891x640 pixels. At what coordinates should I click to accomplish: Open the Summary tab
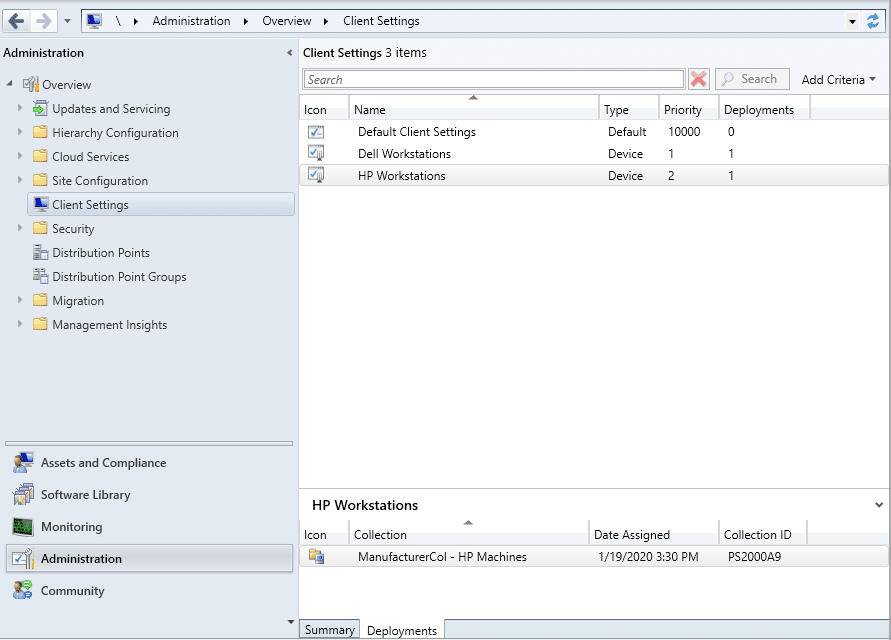tap(329, 629)
